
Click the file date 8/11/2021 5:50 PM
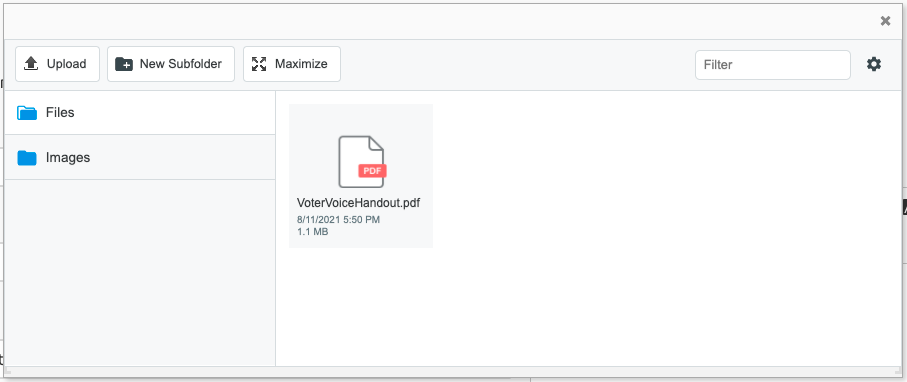pyautogui.click(x=338, y=219)
